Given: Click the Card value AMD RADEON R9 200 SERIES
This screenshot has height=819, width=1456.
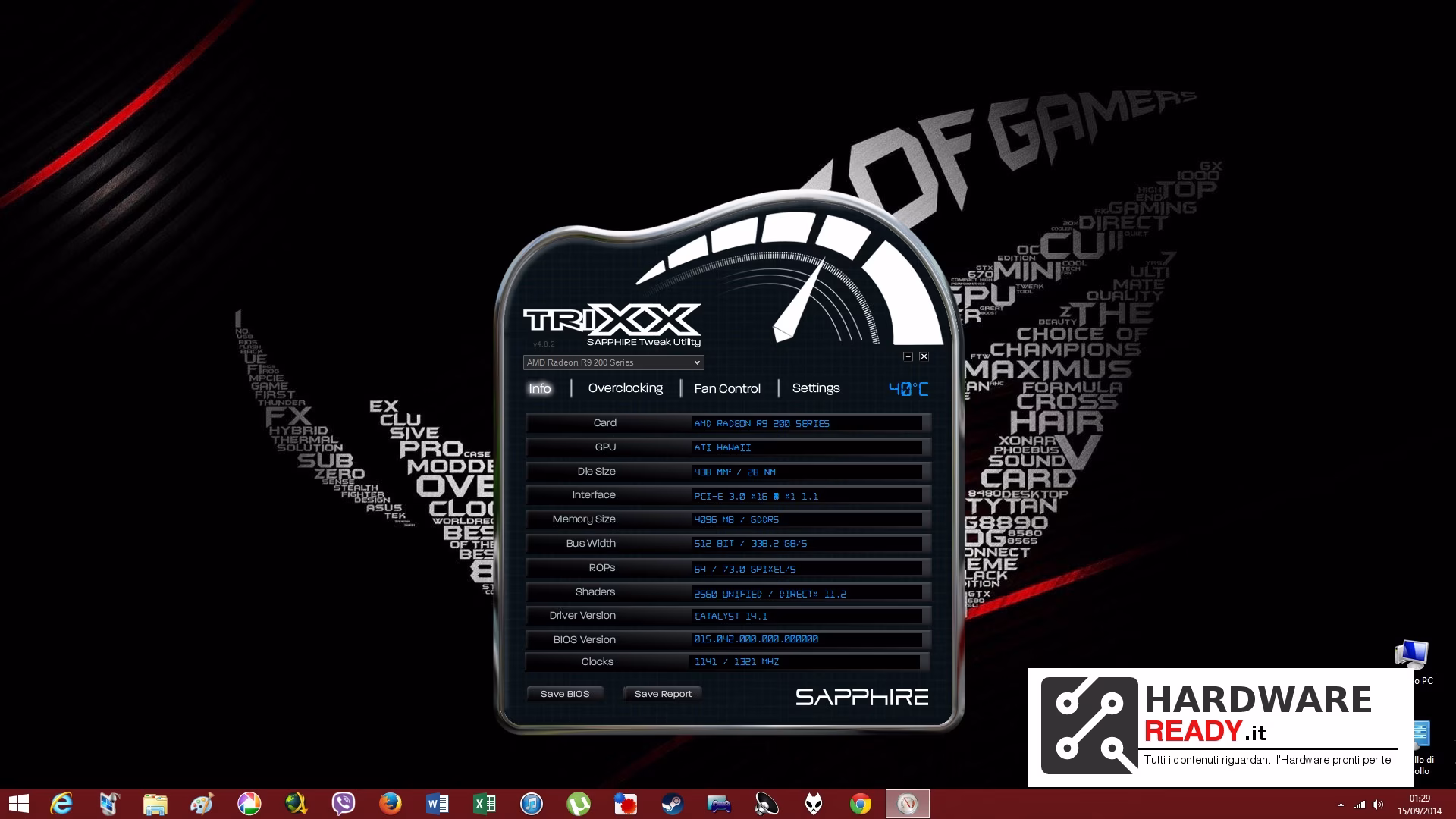Looking at the screenshot, I should pyautogui.click(x=761, y=424).
